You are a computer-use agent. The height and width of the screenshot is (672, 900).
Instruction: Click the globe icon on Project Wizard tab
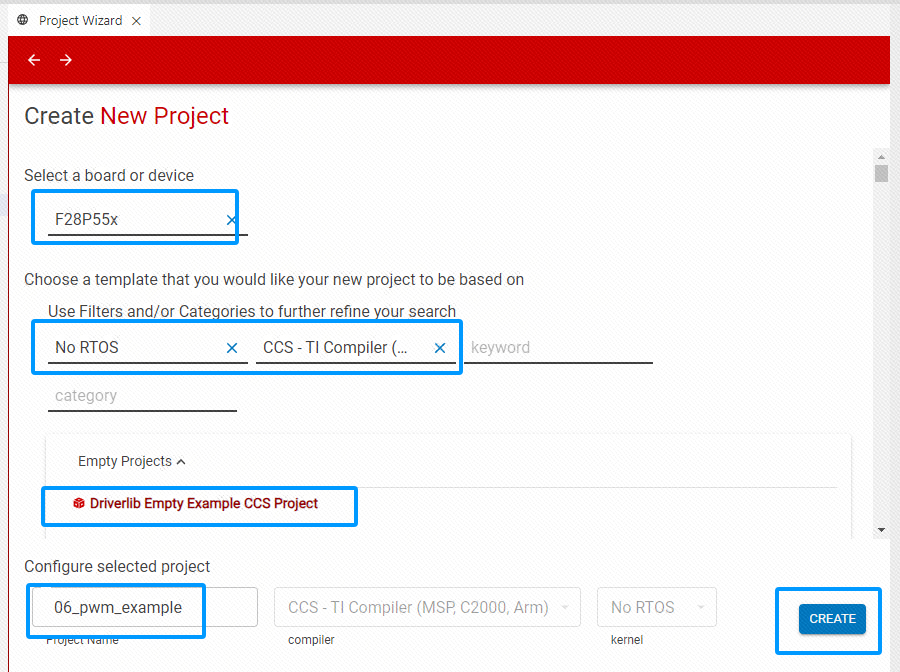pos(23,21)
